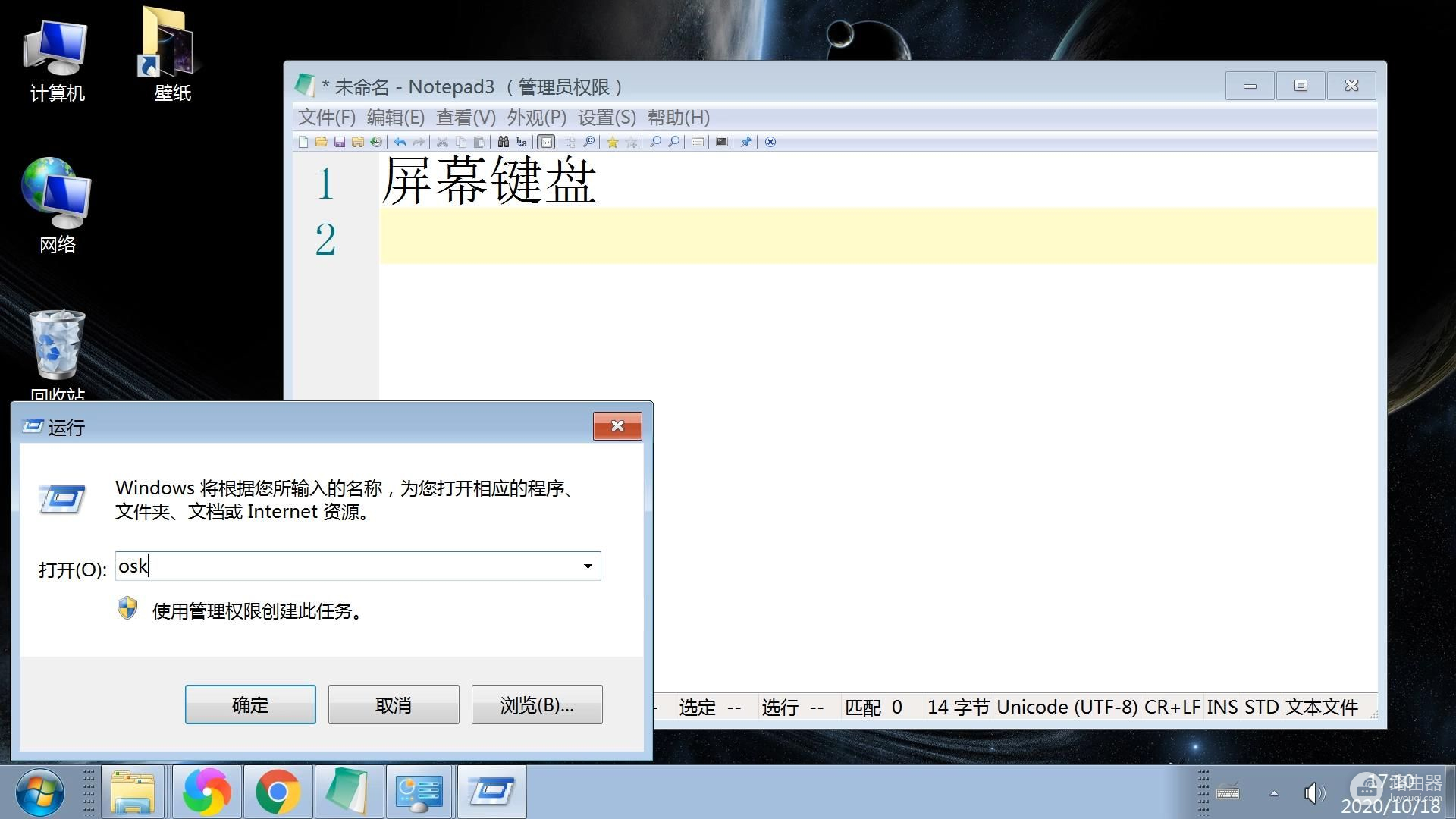Expand the Run dialog Open dropdown
The width and height of the screenshot is (1456, 819).
(588, 566)
